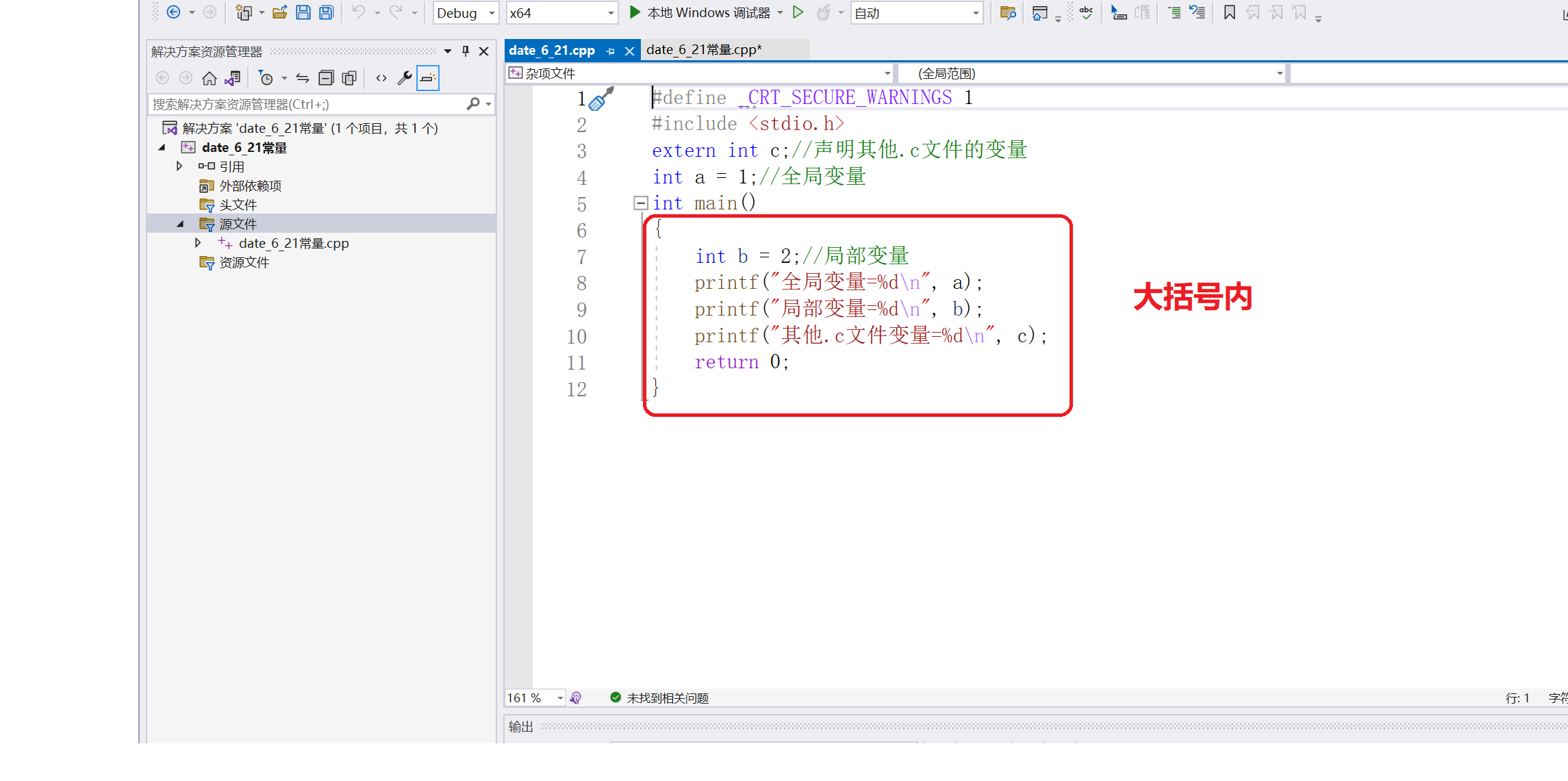Click the Open File folder icon
Viewport: 1568px width, 781px height.
279,12
